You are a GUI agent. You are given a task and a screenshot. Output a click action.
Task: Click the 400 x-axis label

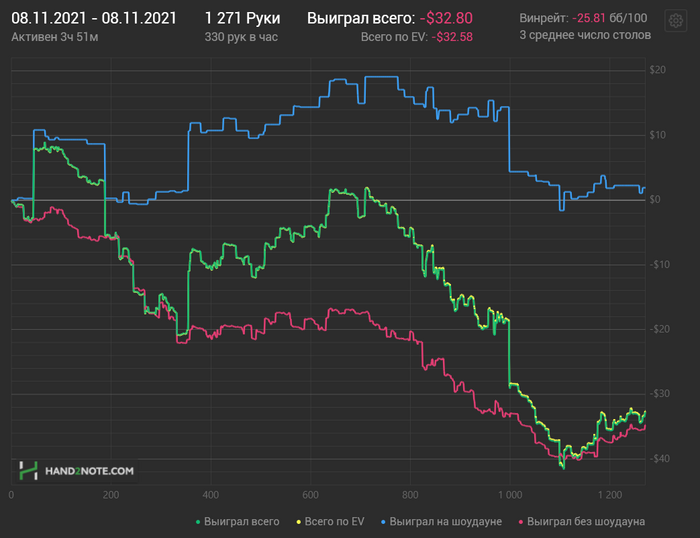coord(211,495)
